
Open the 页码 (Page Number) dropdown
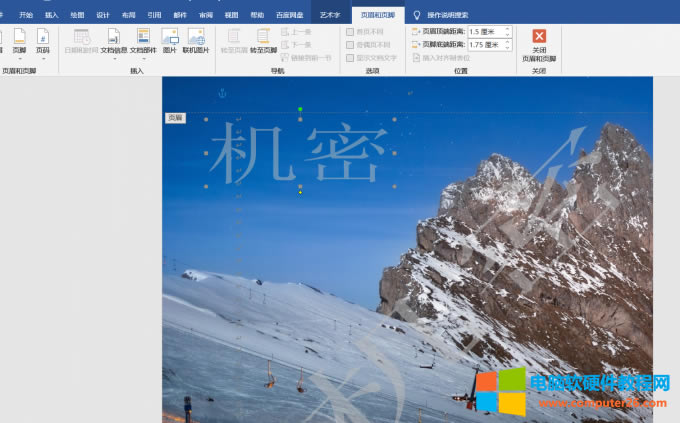coord(43,41)
